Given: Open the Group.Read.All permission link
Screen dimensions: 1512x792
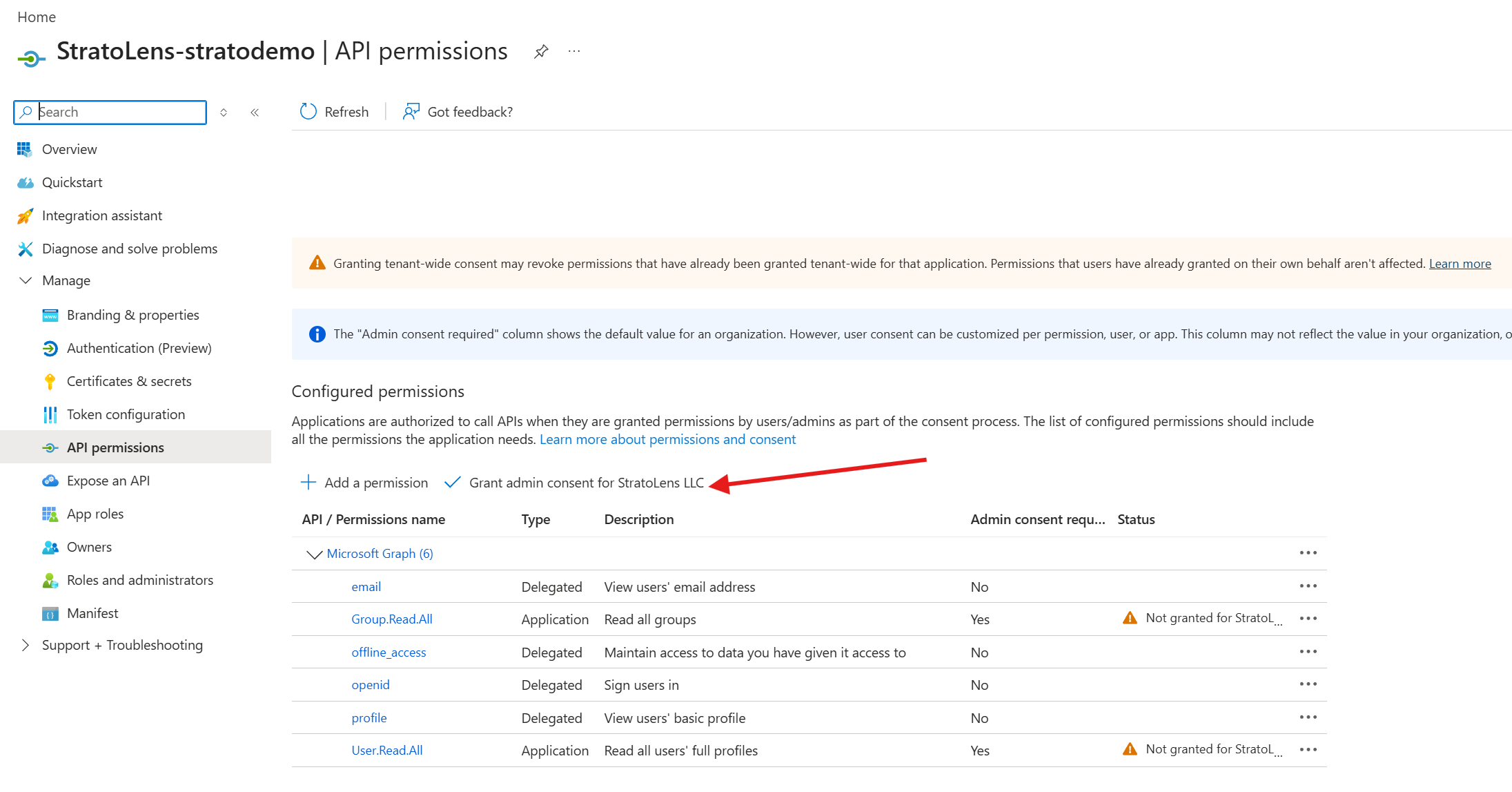Looking at the screenshot, I should click(392, 619).
